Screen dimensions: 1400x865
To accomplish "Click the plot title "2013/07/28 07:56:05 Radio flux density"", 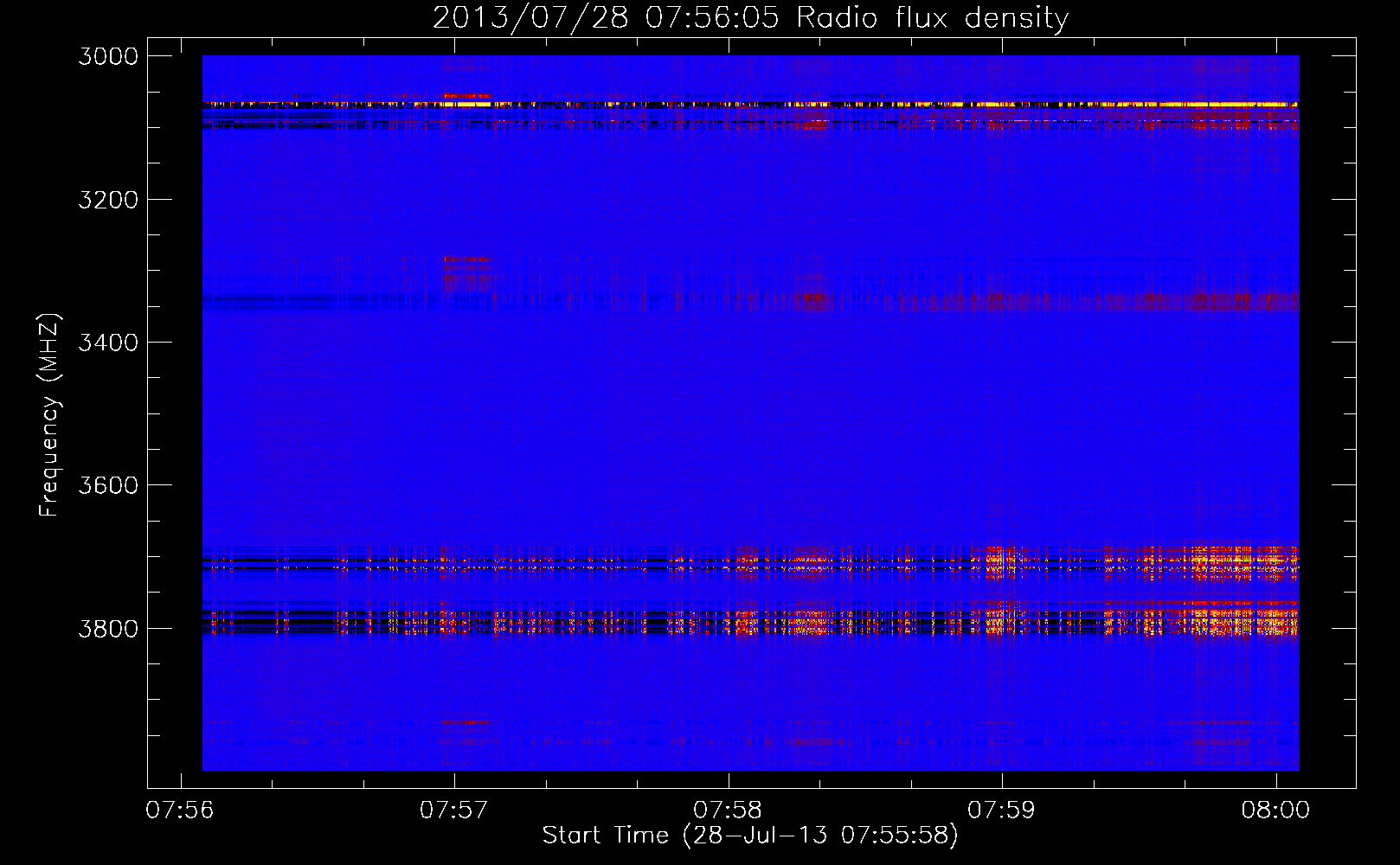I will coord(750,18).
